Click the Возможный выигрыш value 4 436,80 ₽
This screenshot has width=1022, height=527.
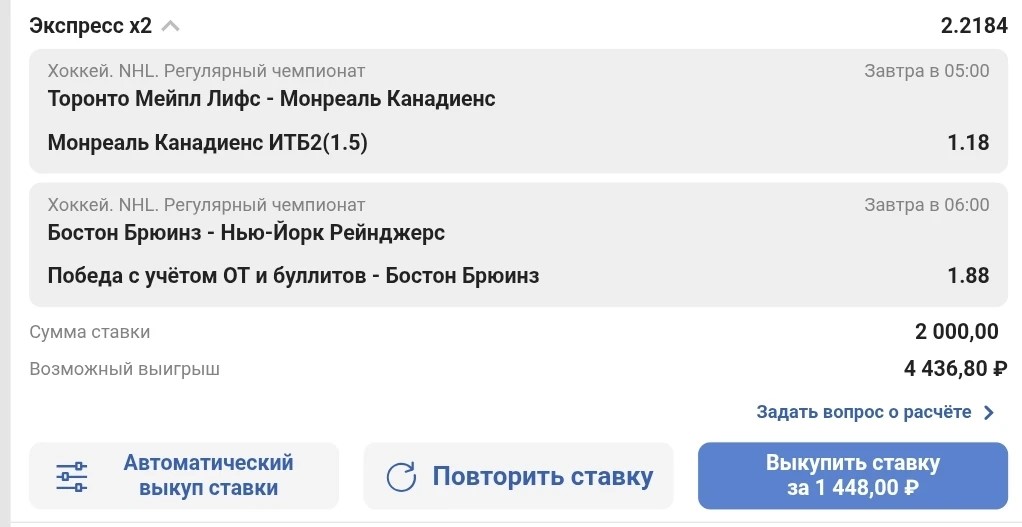(956, 369)
